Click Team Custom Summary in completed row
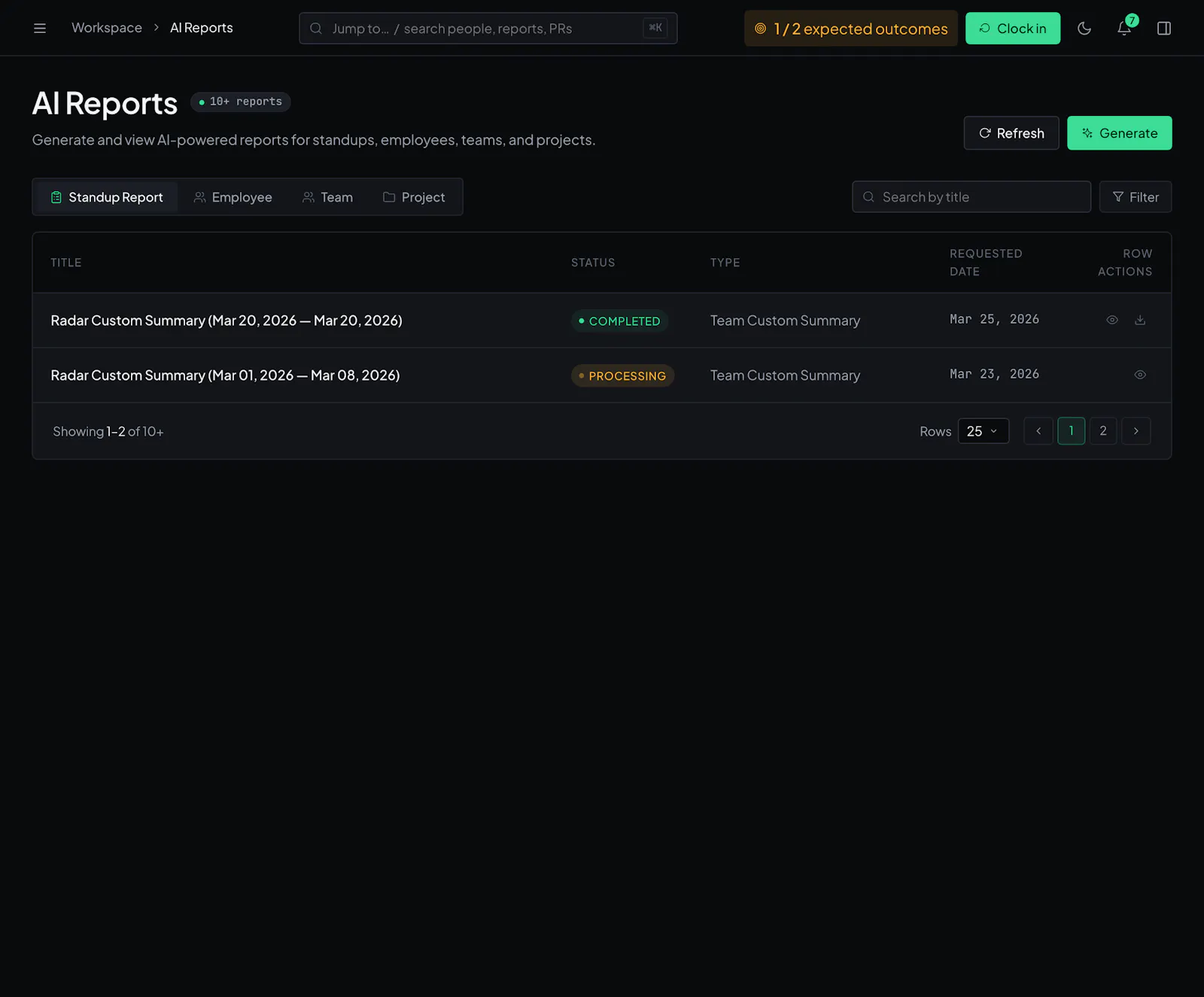The height and width of the screenshot is (997, 1204). 785,321
